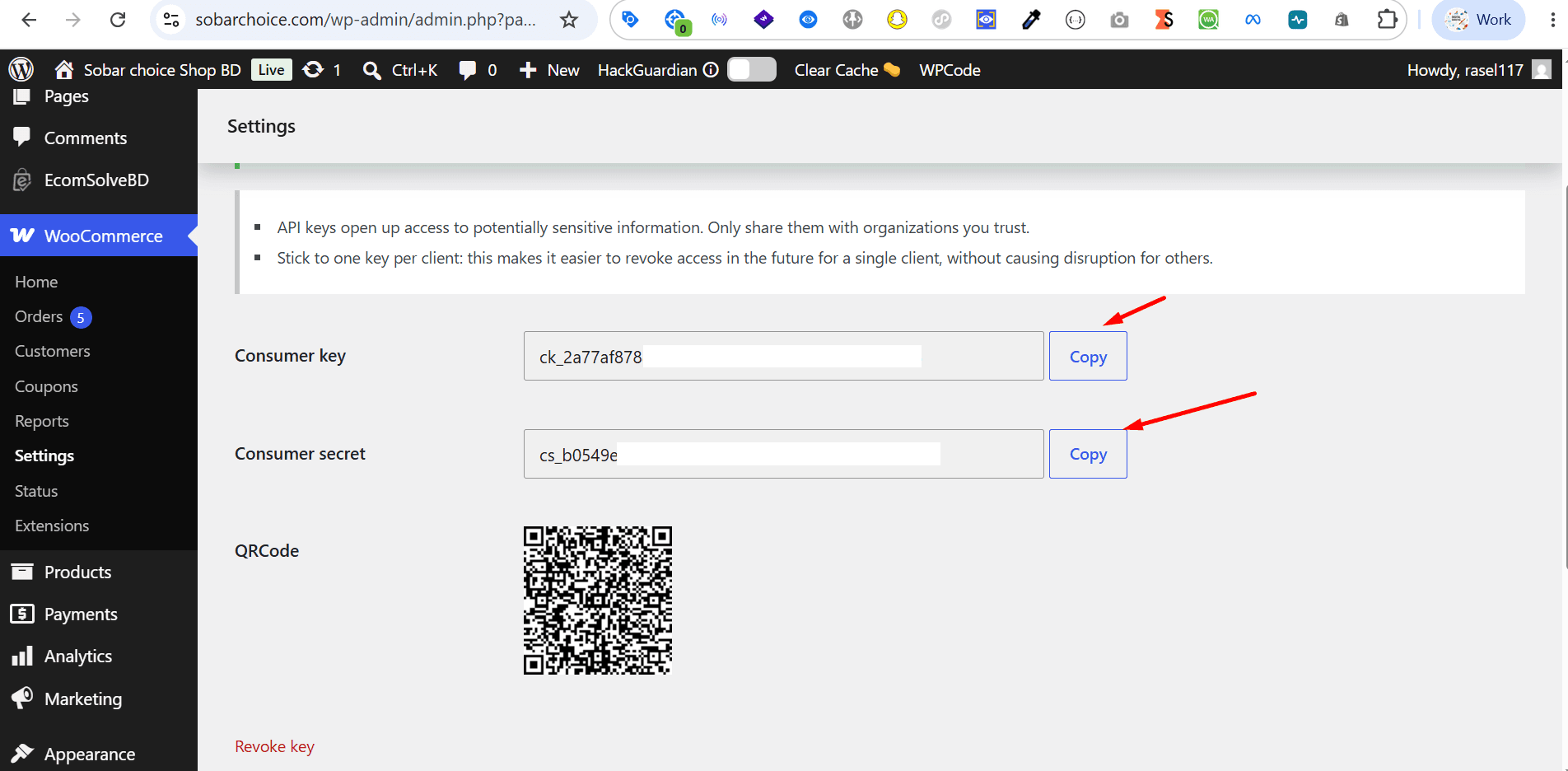
Task: Click the Revoke key link
Action: point(274,746)
